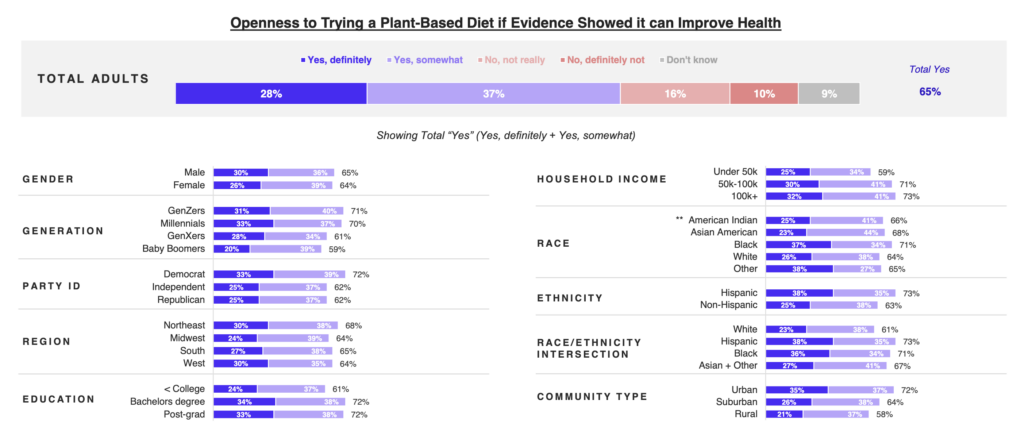The height and width of the screenshot is (435, 1024).
Task: Click the "Don't know" legend entry
Action: (690, 60)
